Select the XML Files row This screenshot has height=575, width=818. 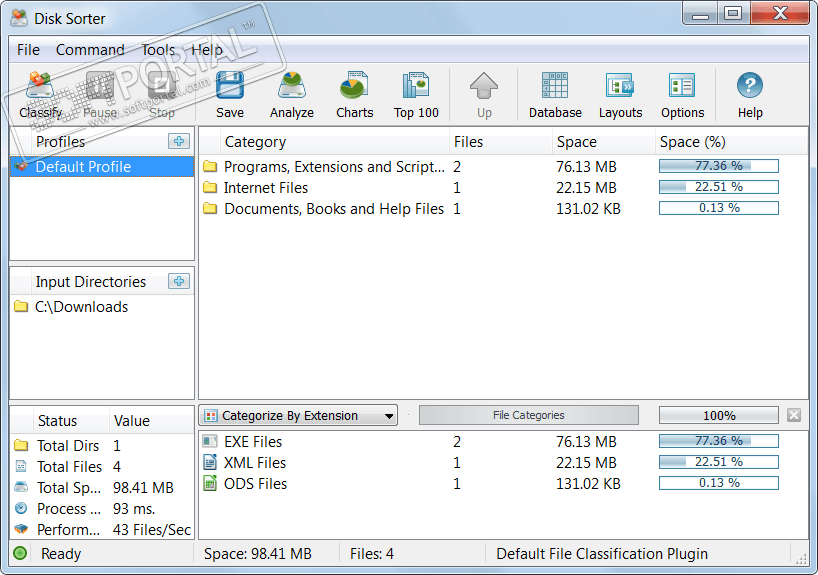pyautogui.click(x=503, y=463)
